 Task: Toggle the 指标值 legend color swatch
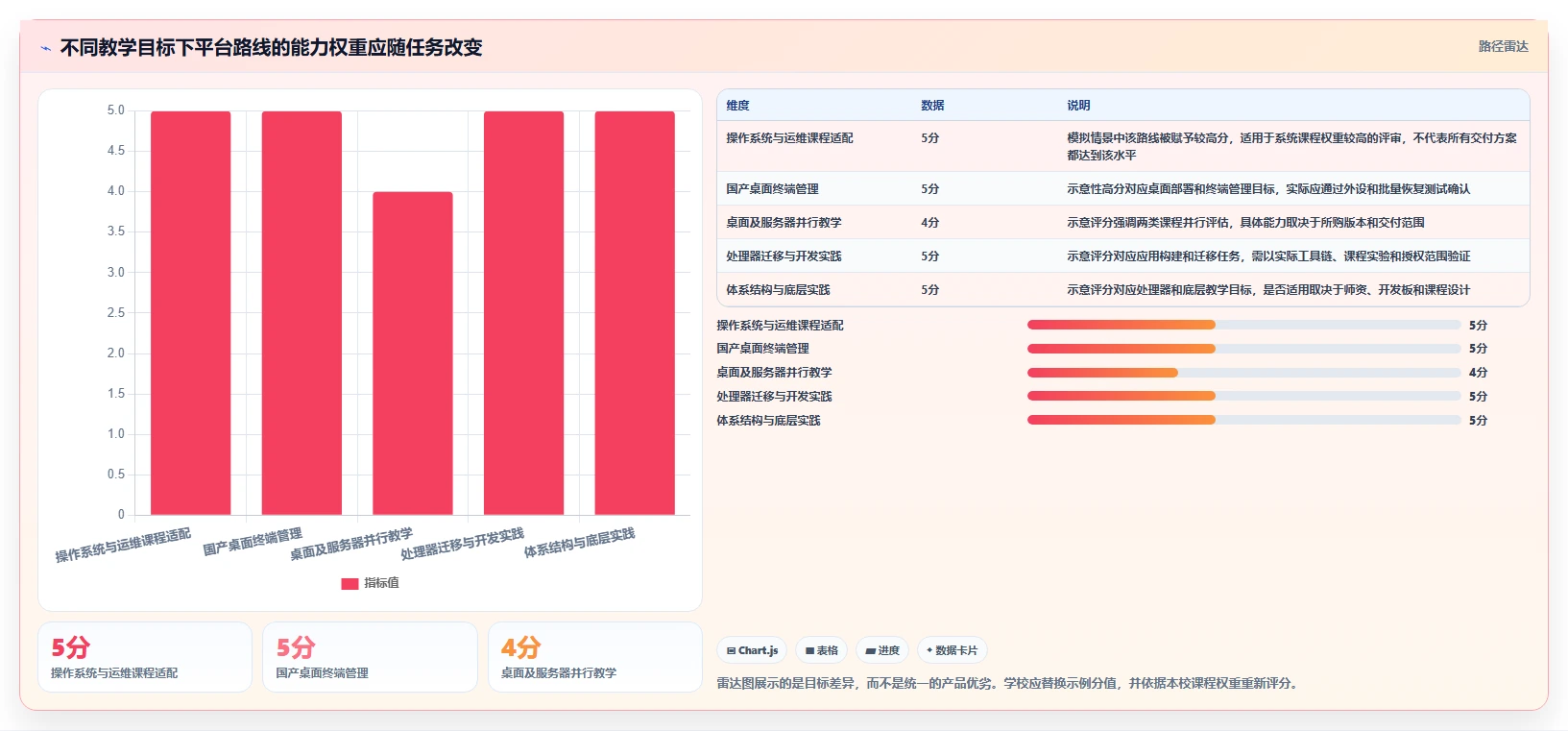click(x=350, y=583)
